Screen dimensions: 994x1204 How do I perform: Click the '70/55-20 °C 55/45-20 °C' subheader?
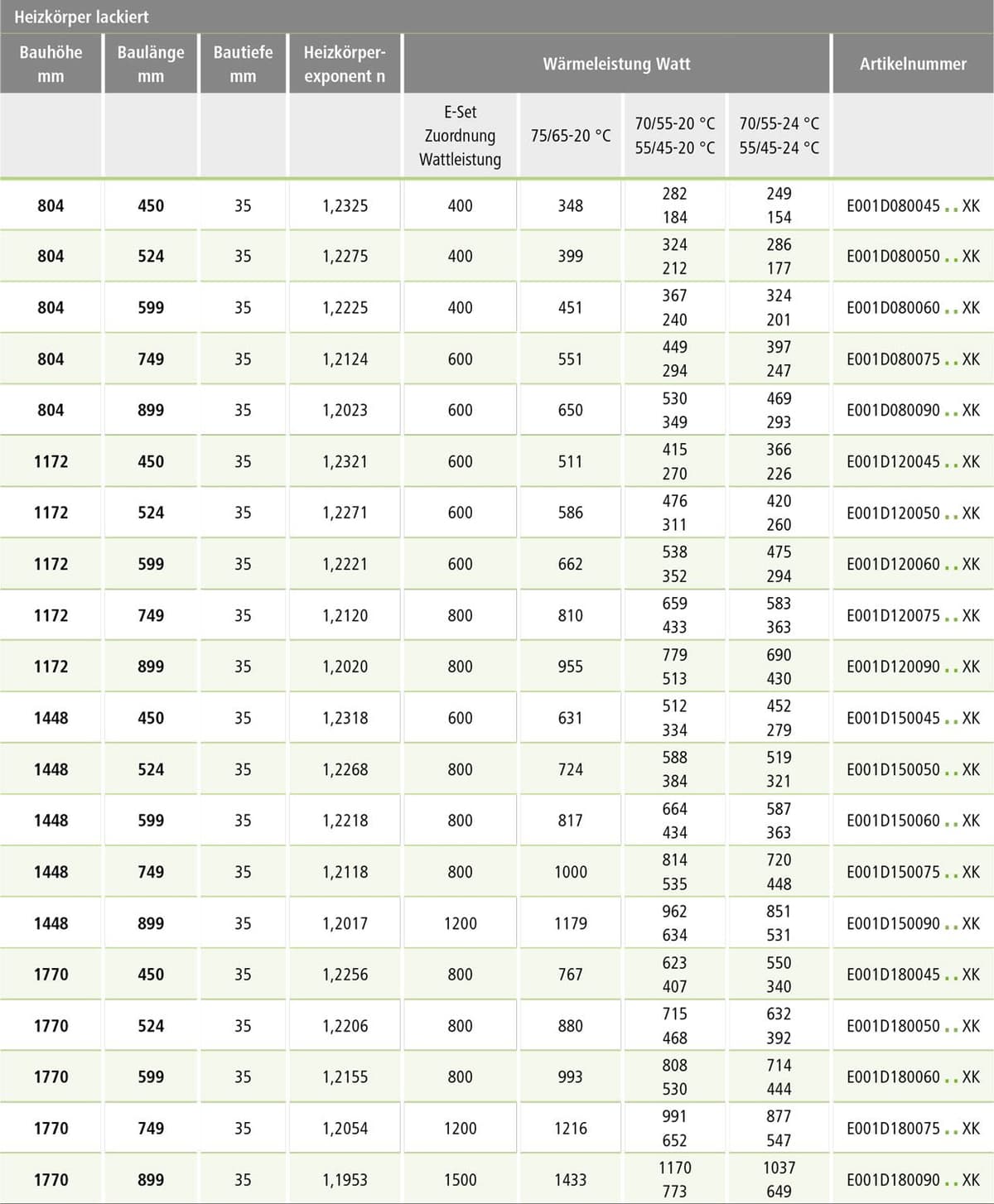pyautogui.click(x=675, y=136)
